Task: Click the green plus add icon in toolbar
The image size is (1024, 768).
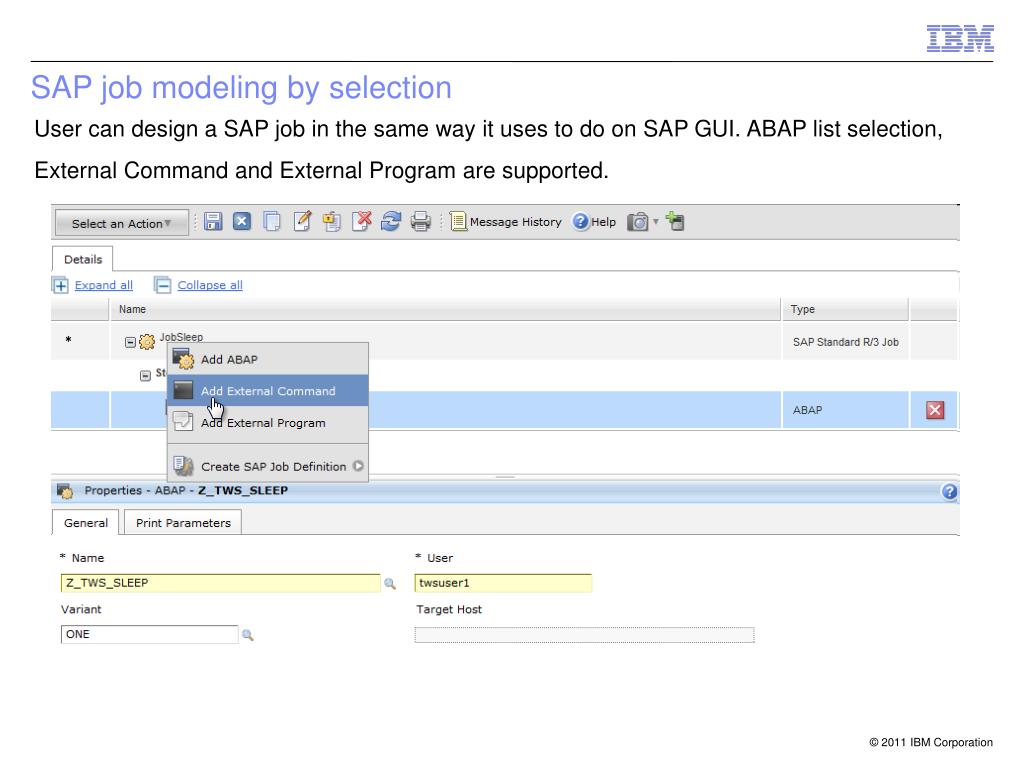Action: (x=675, y=221)
